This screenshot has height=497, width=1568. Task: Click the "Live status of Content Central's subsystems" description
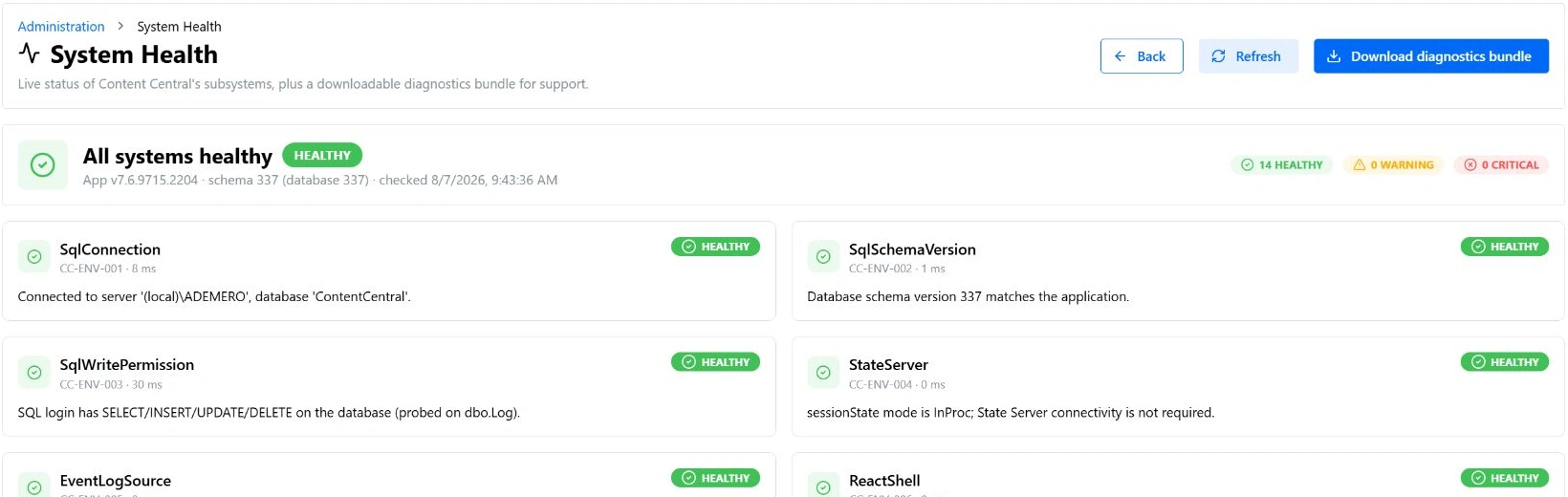(303, 84)
